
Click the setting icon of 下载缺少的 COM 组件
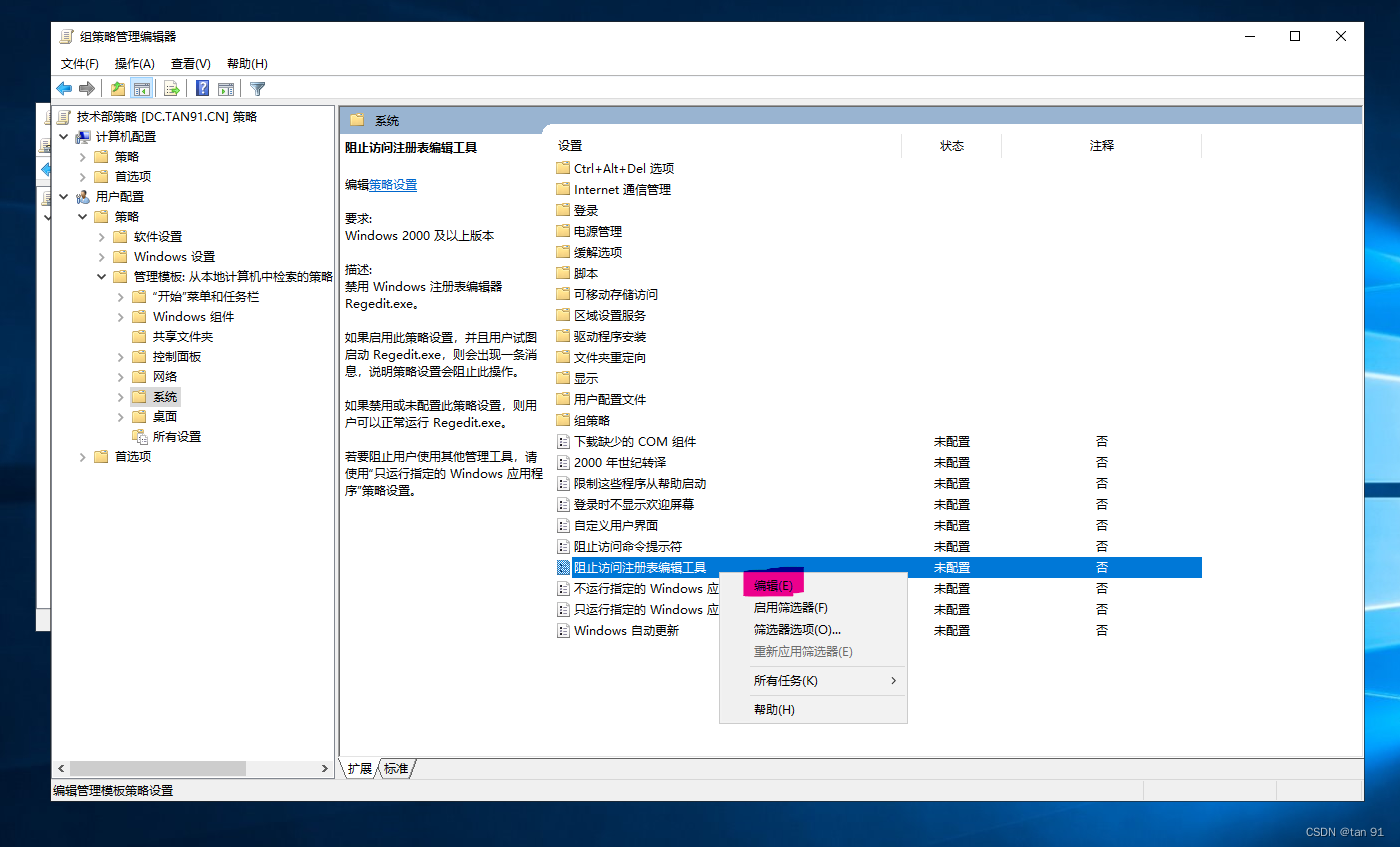coord(563,441)
